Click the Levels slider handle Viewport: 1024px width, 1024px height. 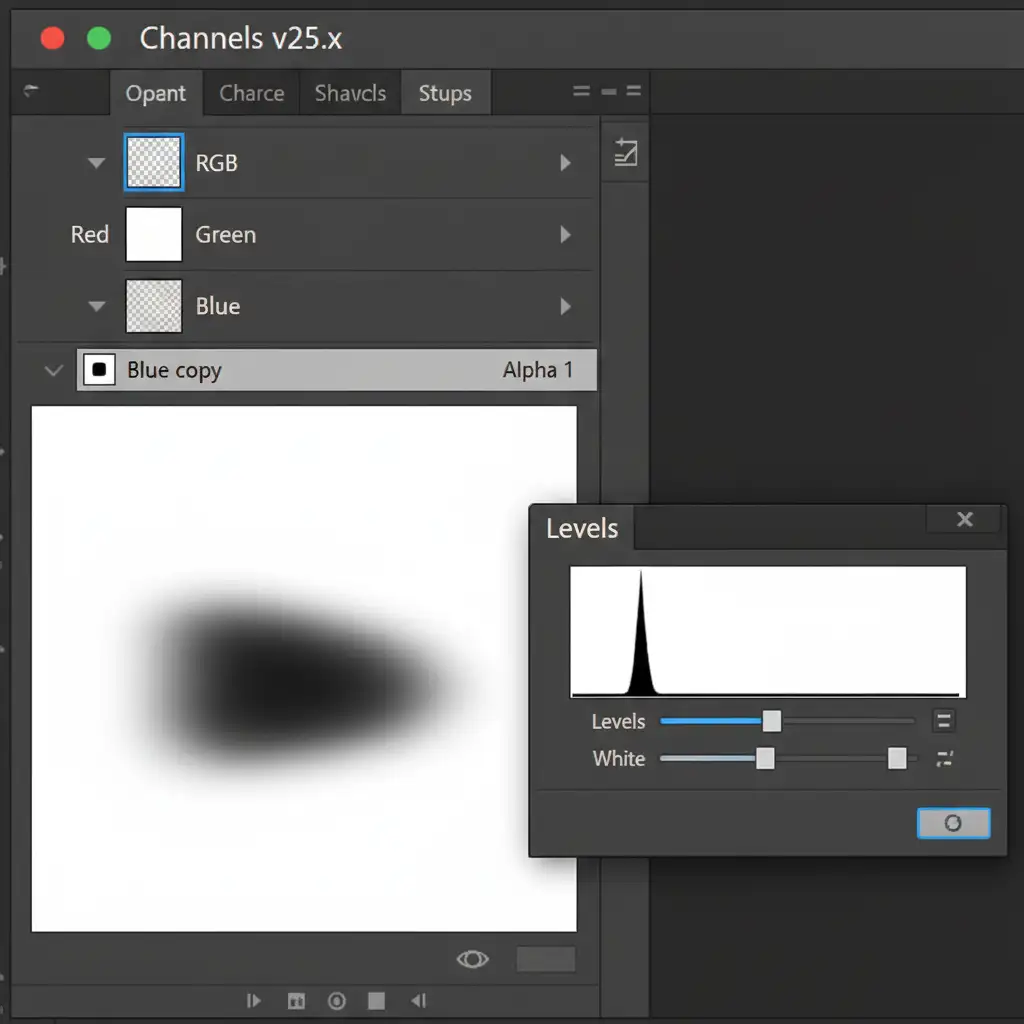[x=771, y=721]
